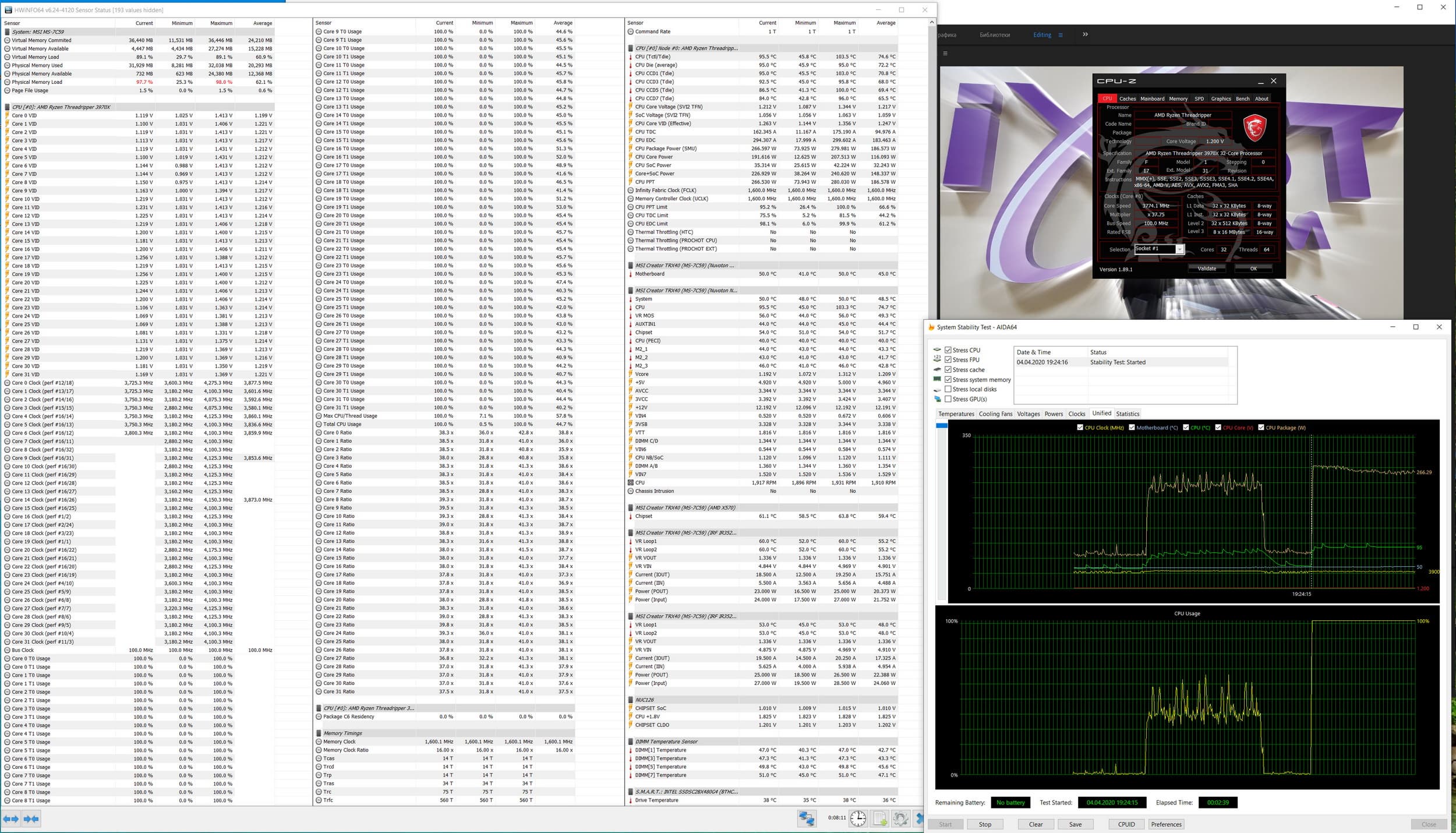Open HWiNFO remote network connection icon
1456x833 pixels.
click(x=807, y=818)
